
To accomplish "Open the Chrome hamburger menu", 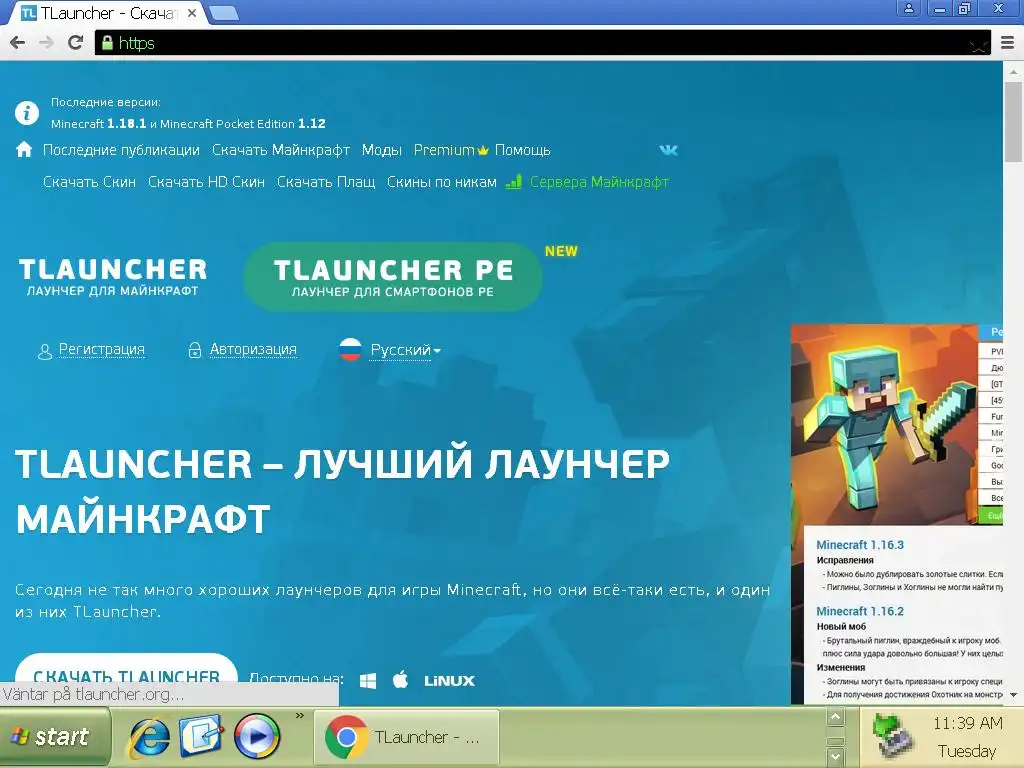I will [x=1008, y=43].
